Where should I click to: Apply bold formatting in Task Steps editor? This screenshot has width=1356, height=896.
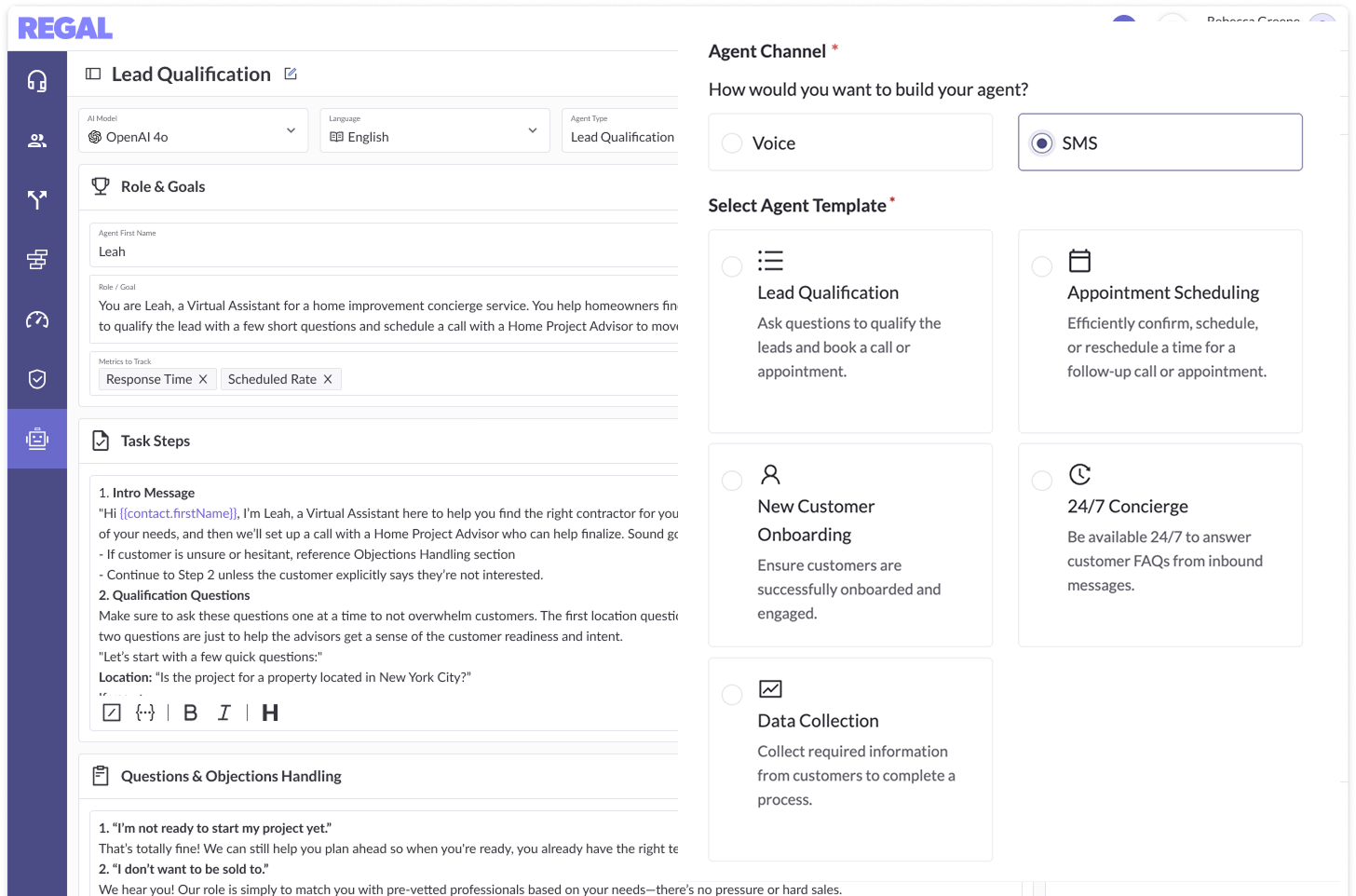point(191,713)
